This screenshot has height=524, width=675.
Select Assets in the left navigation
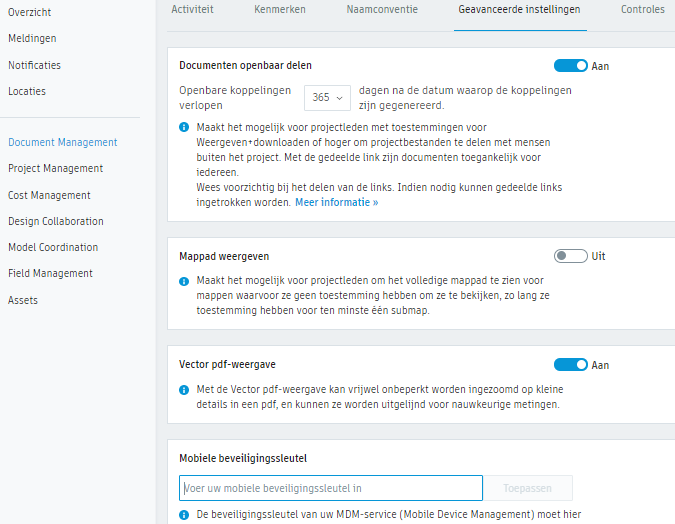[x=23, y=300]
